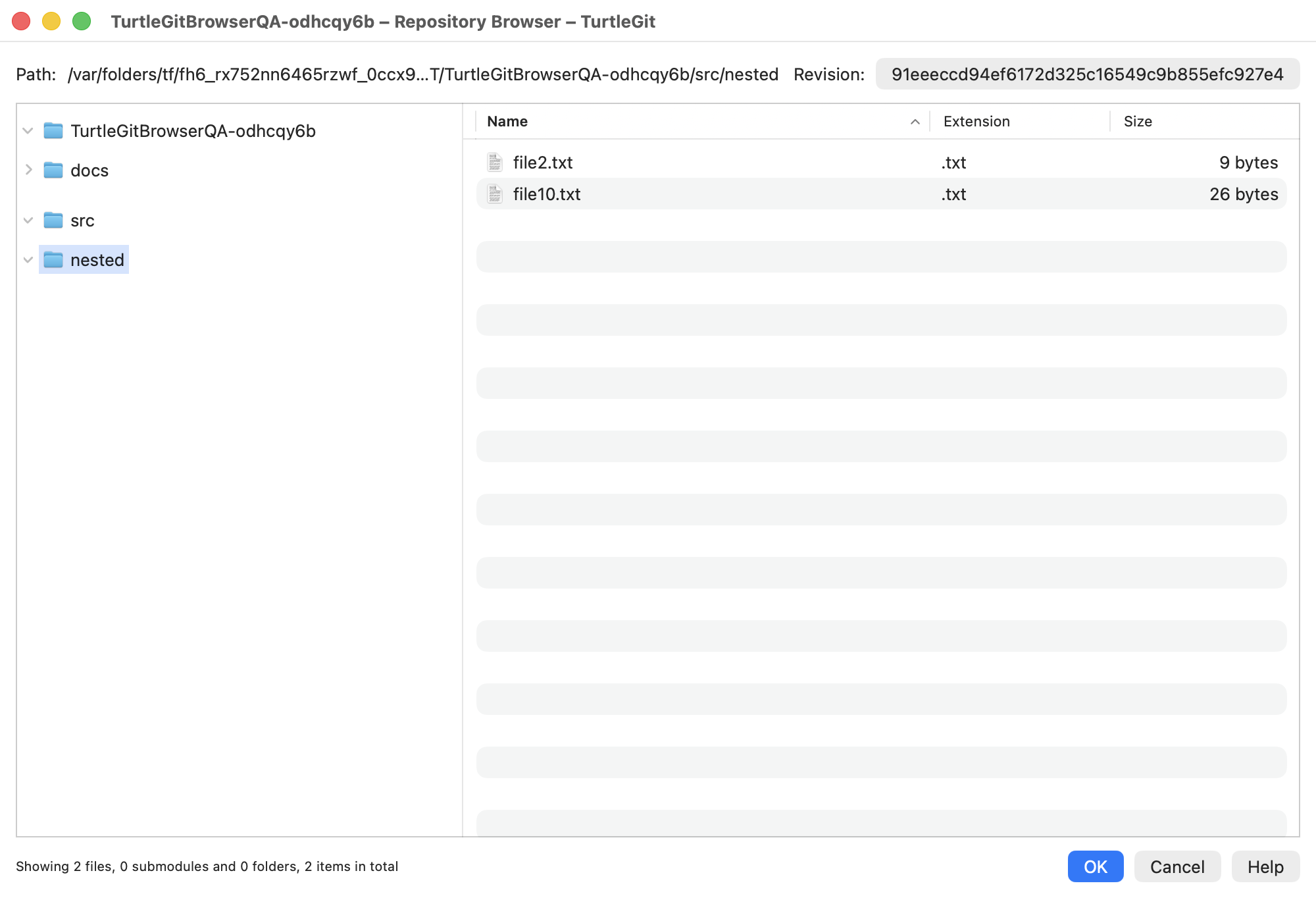Select the file10.txt row name
Viewport: 1316px width, 898px height.
547,194
